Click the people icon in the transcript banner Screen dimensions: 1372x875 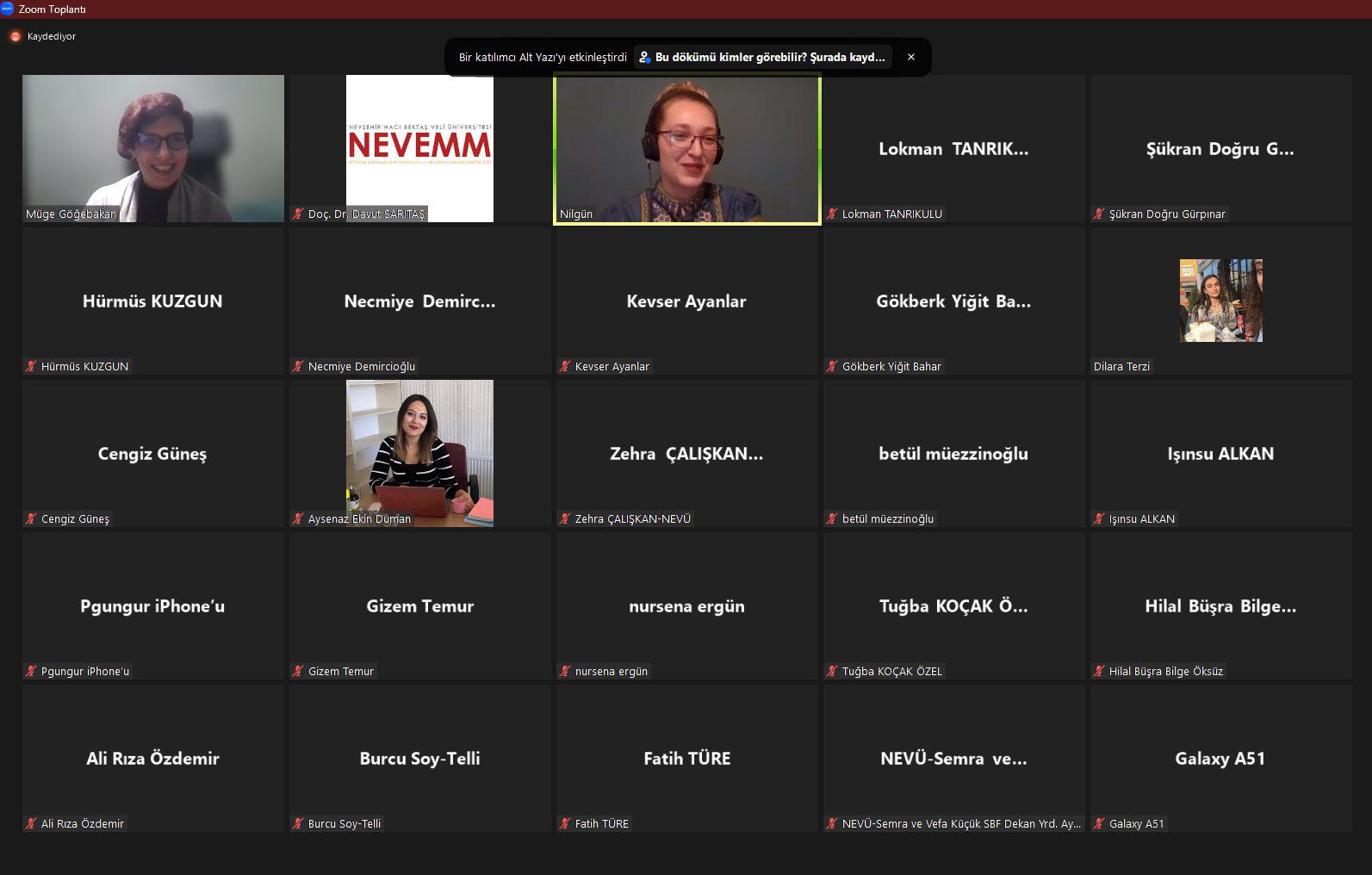point(644,58)
